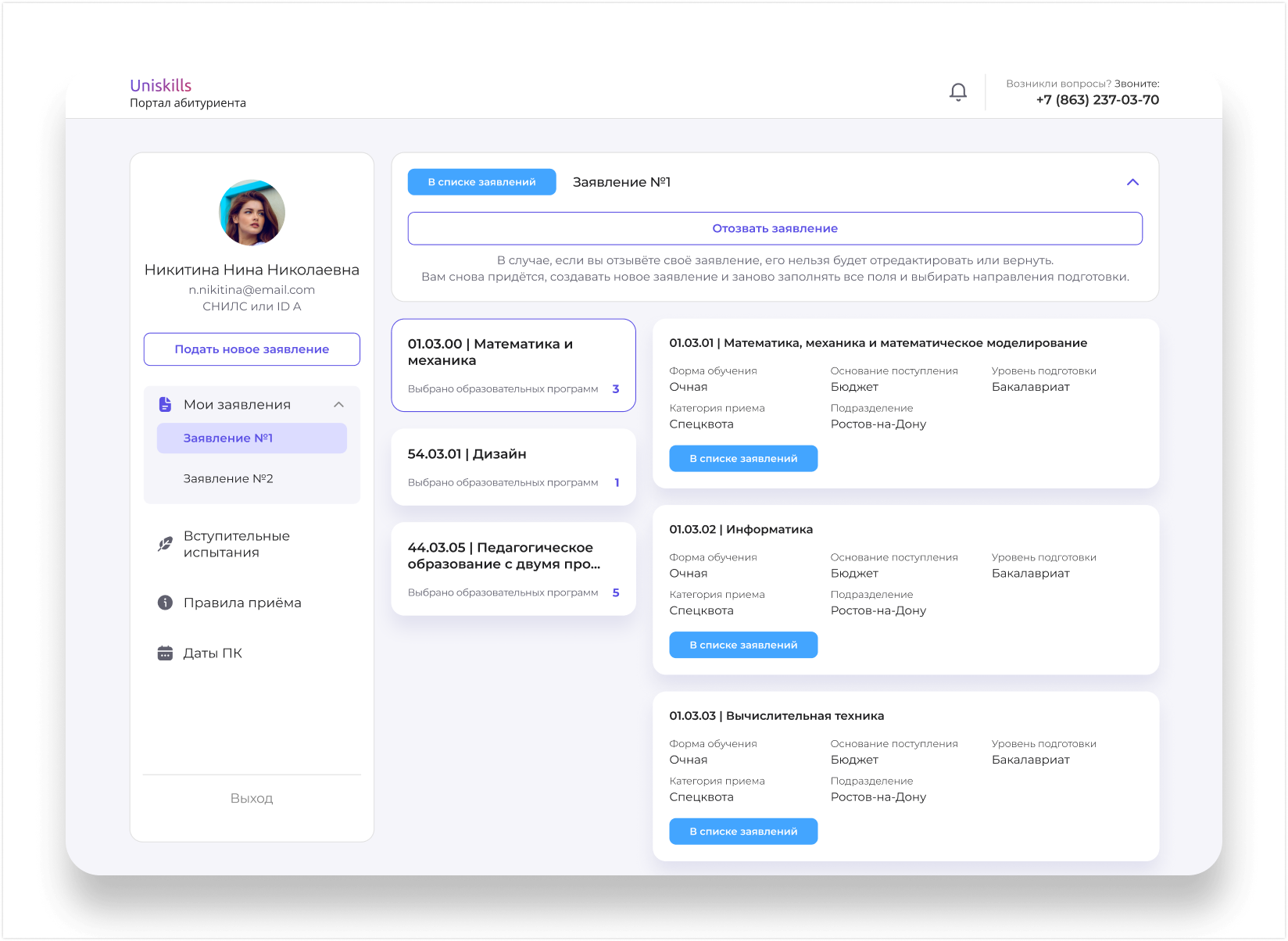Click the feather icon for Вступительные испытания
Image resolution: width=1288 pixels, height=941 pixels.
(165, 544)
